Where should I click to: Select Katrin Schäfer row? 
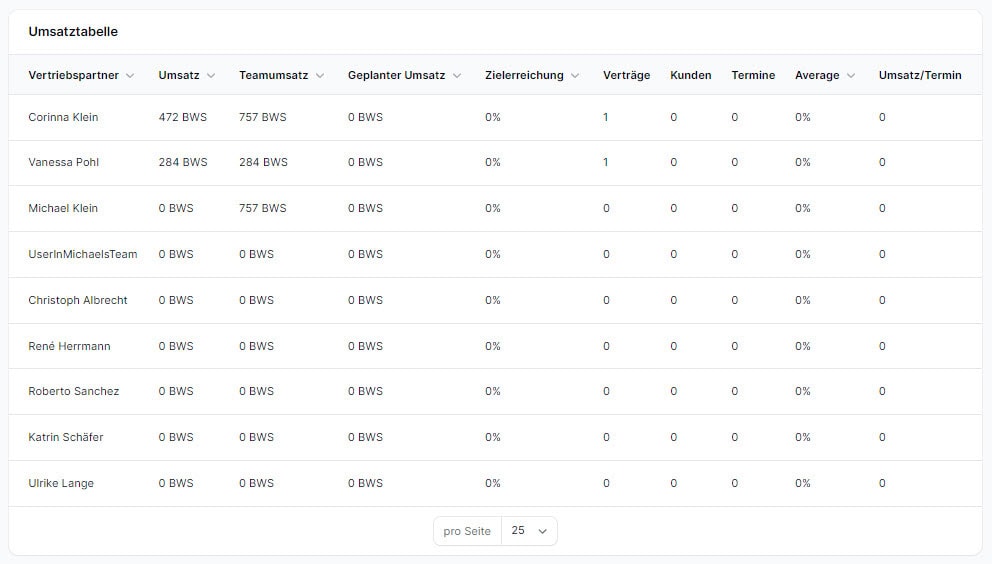(66, 437)
